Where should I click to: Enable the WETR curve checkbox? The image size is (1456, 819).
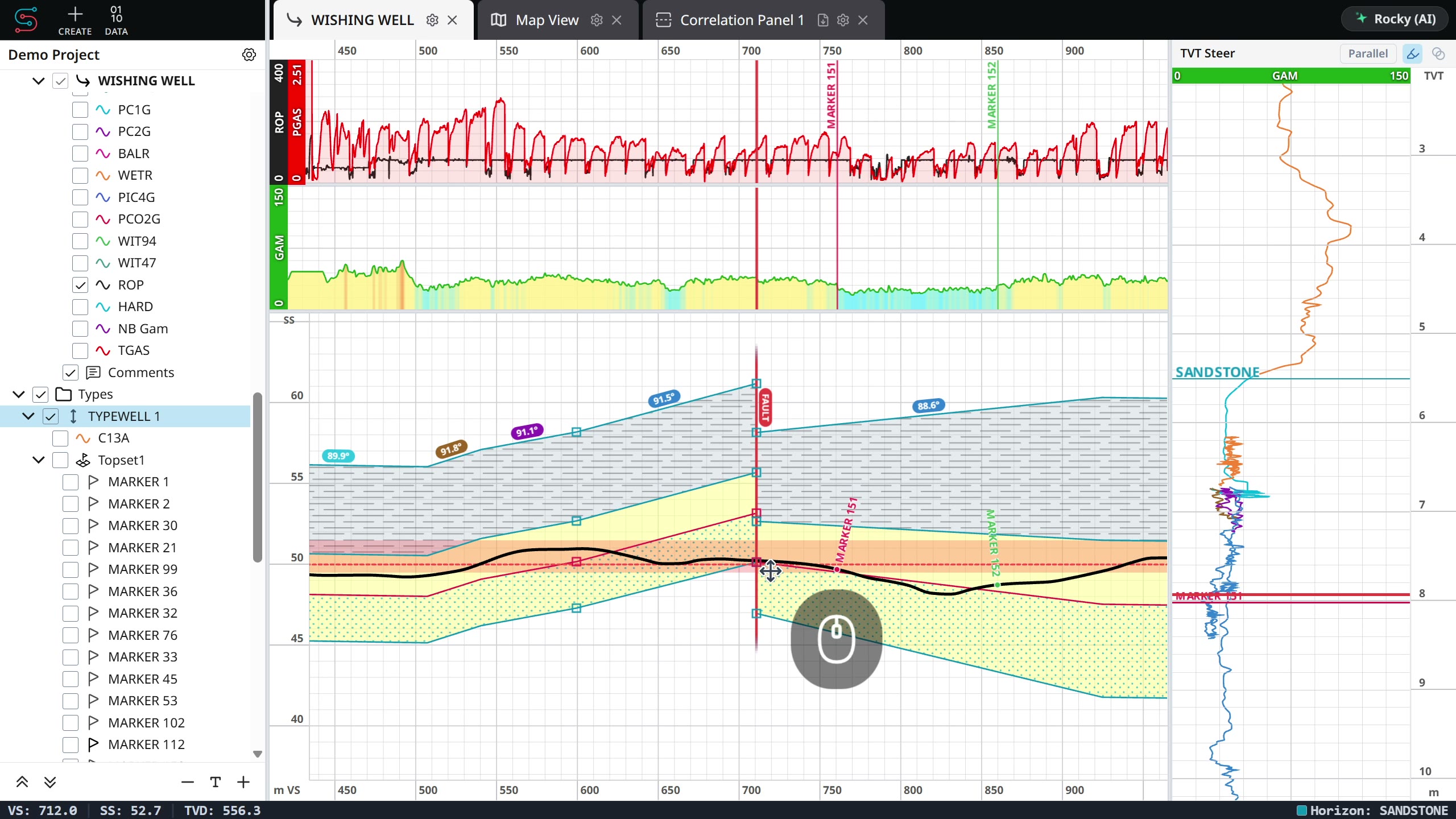tap(80, 175)
